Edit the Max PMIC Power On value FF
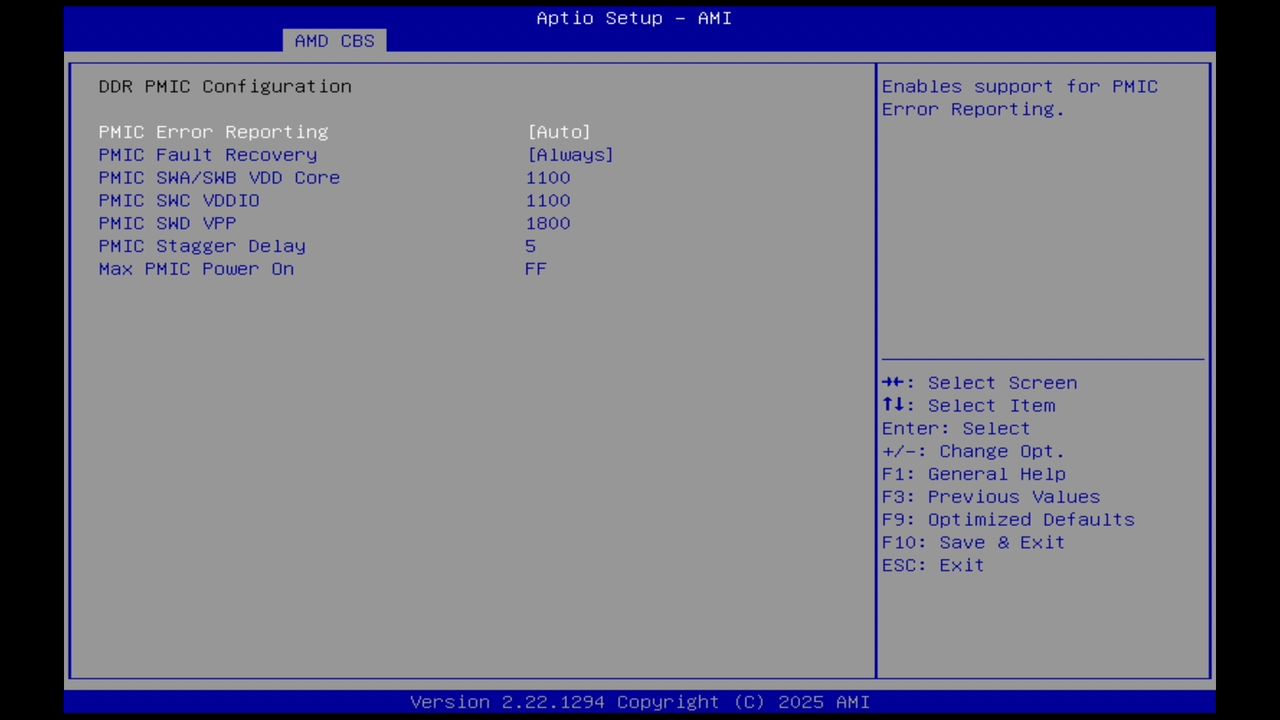Viewport: 1280px width, 720px height. [536, 268]
